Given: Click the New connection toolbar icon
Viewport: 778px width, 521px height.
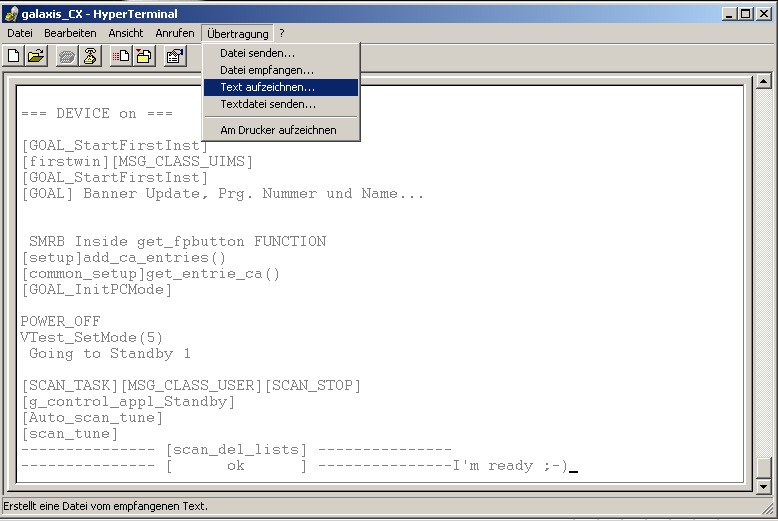Looking at the screenshot, I should point(14,56).
